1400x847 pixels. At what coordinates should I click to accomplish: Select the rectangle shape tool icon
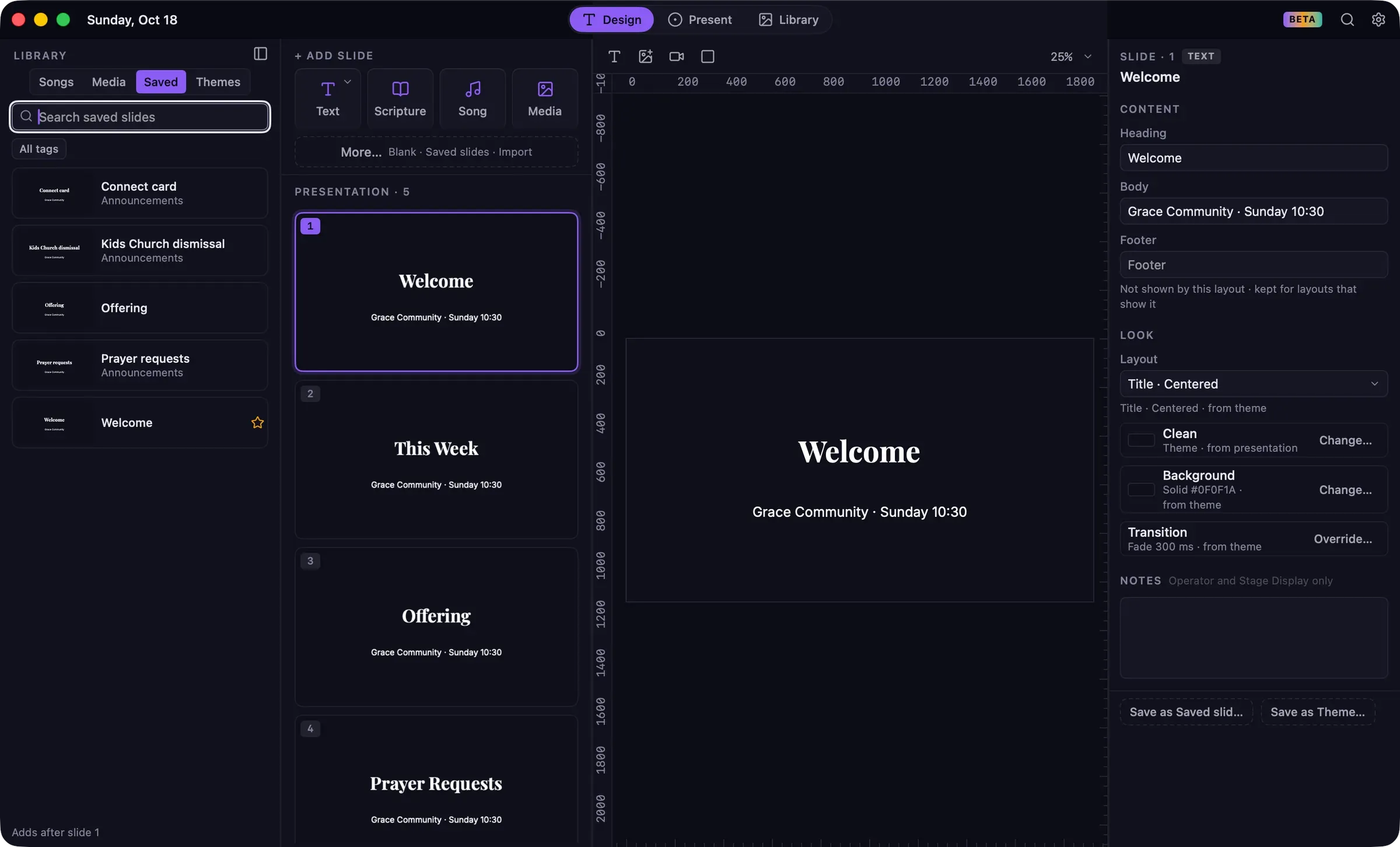708,56
